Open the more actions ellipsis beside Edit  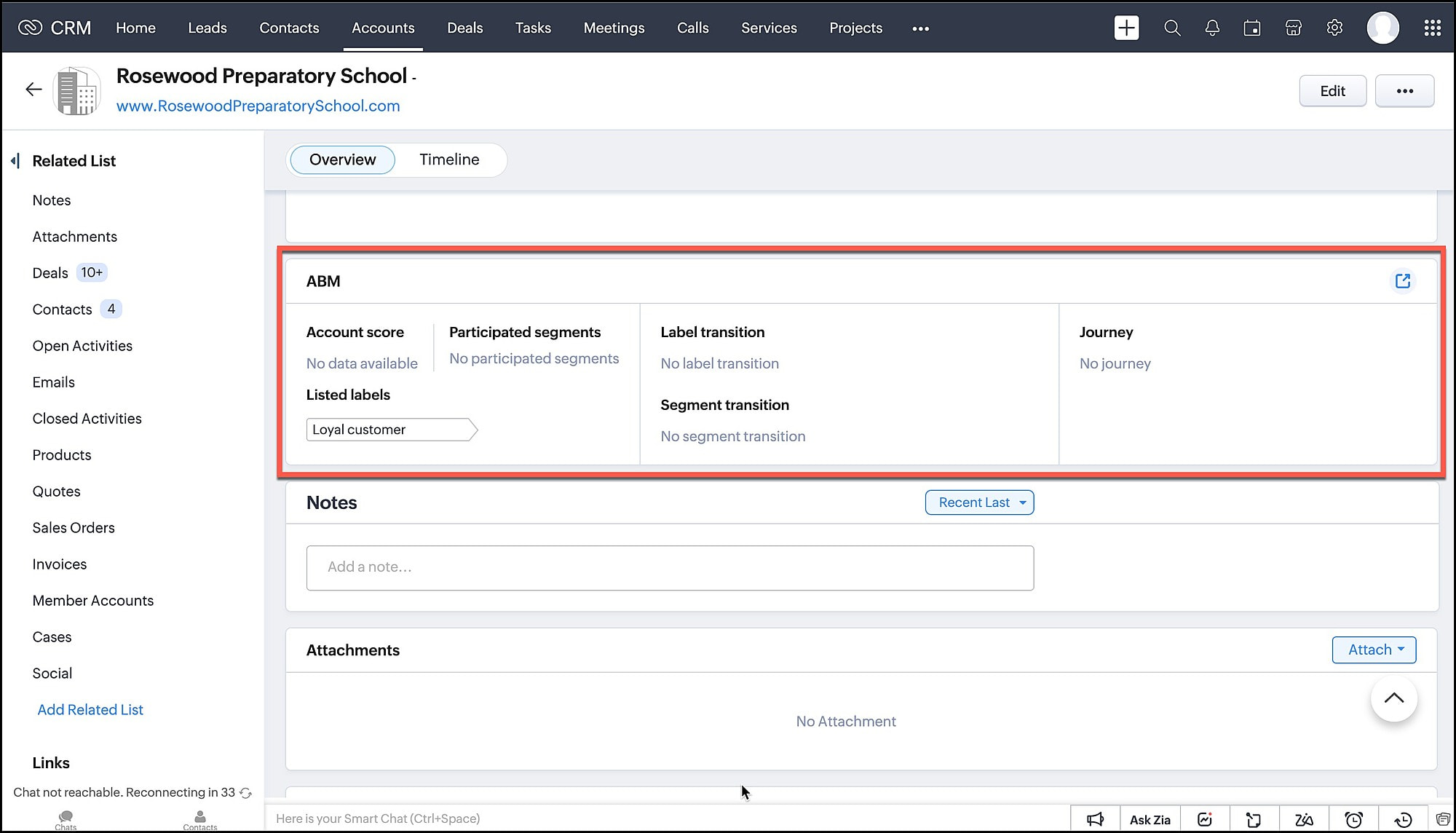point(1404,91)
